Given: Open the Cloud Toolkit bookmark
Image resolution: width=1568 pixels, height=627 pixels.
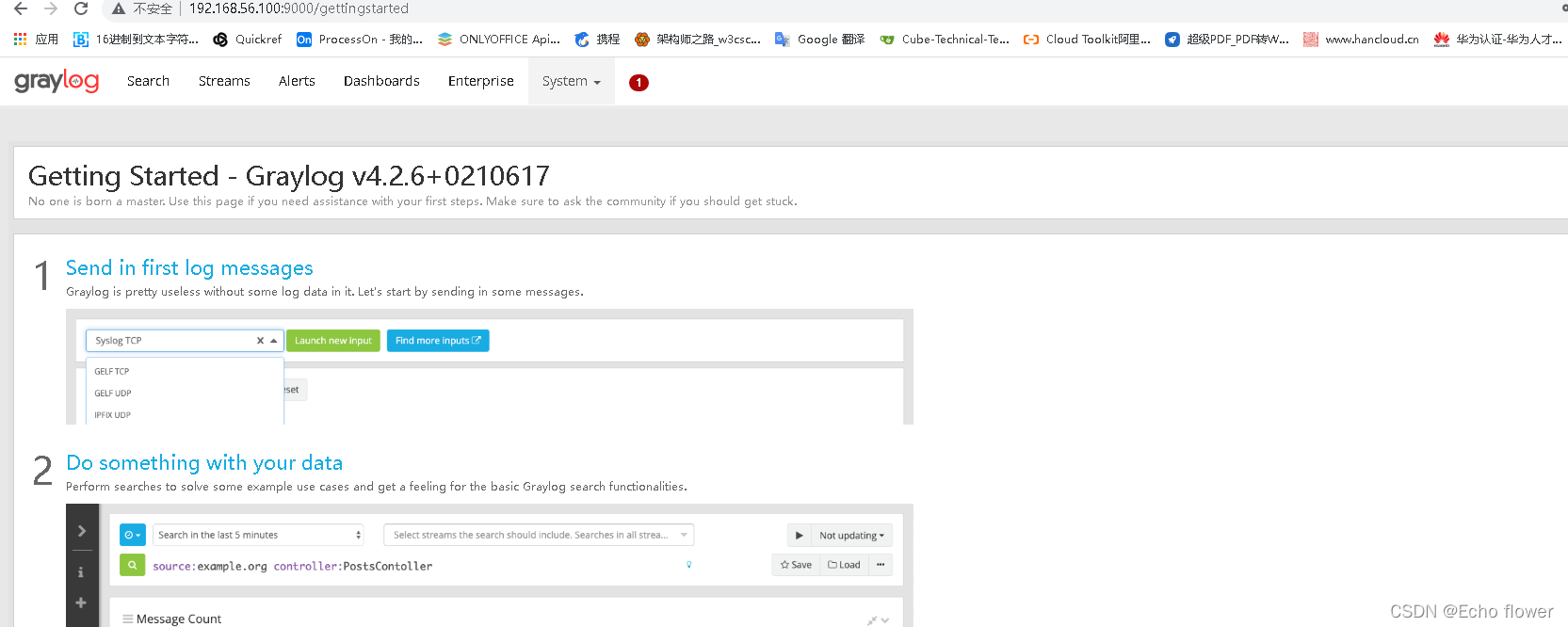Looking at the screenshot, I should pyautogui.click(x=1088, y=39).
